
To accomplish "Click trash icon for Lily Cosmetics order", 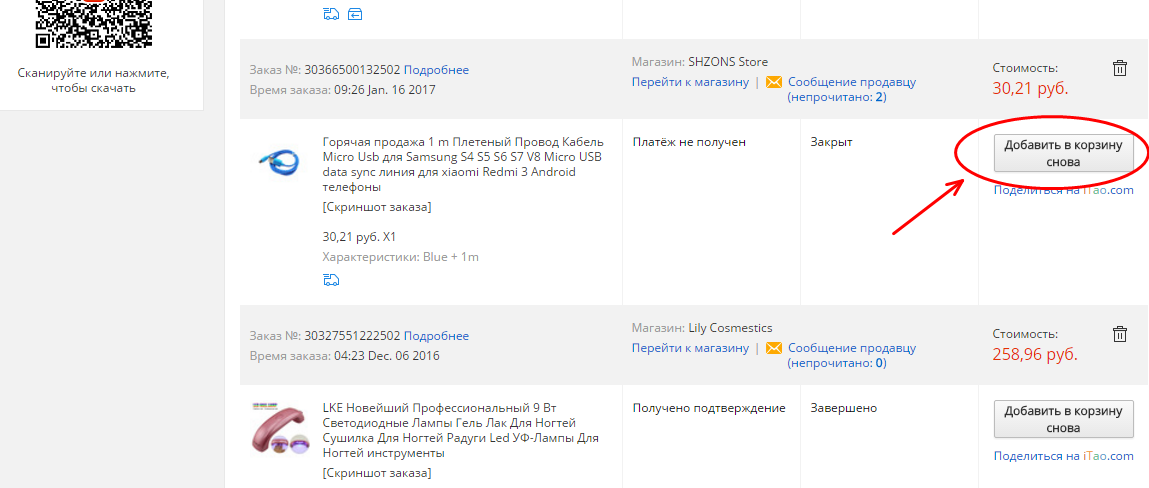I will pos(1120,335).
